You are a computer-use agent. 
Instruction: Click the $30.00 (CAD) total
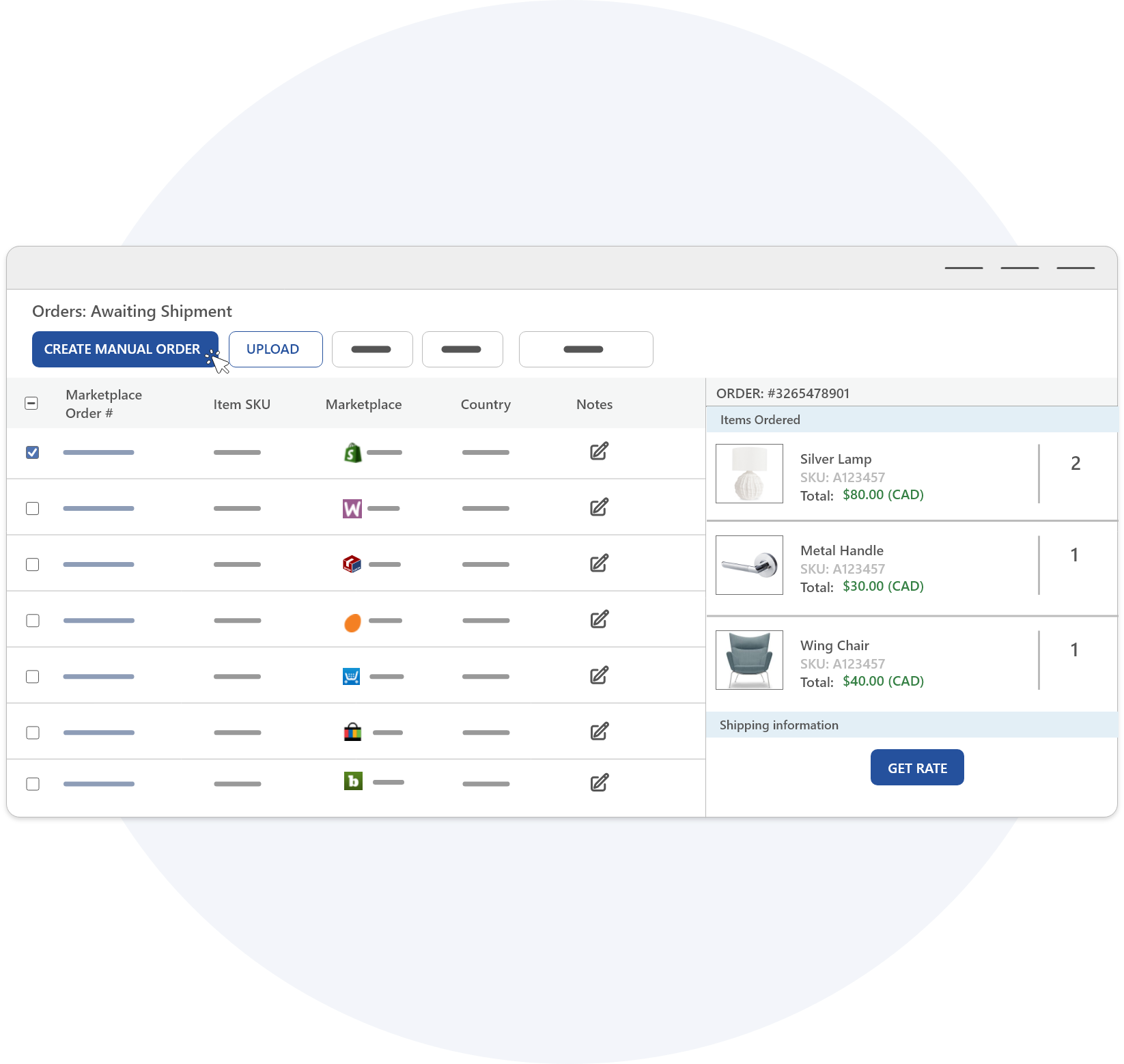point(883,586)
